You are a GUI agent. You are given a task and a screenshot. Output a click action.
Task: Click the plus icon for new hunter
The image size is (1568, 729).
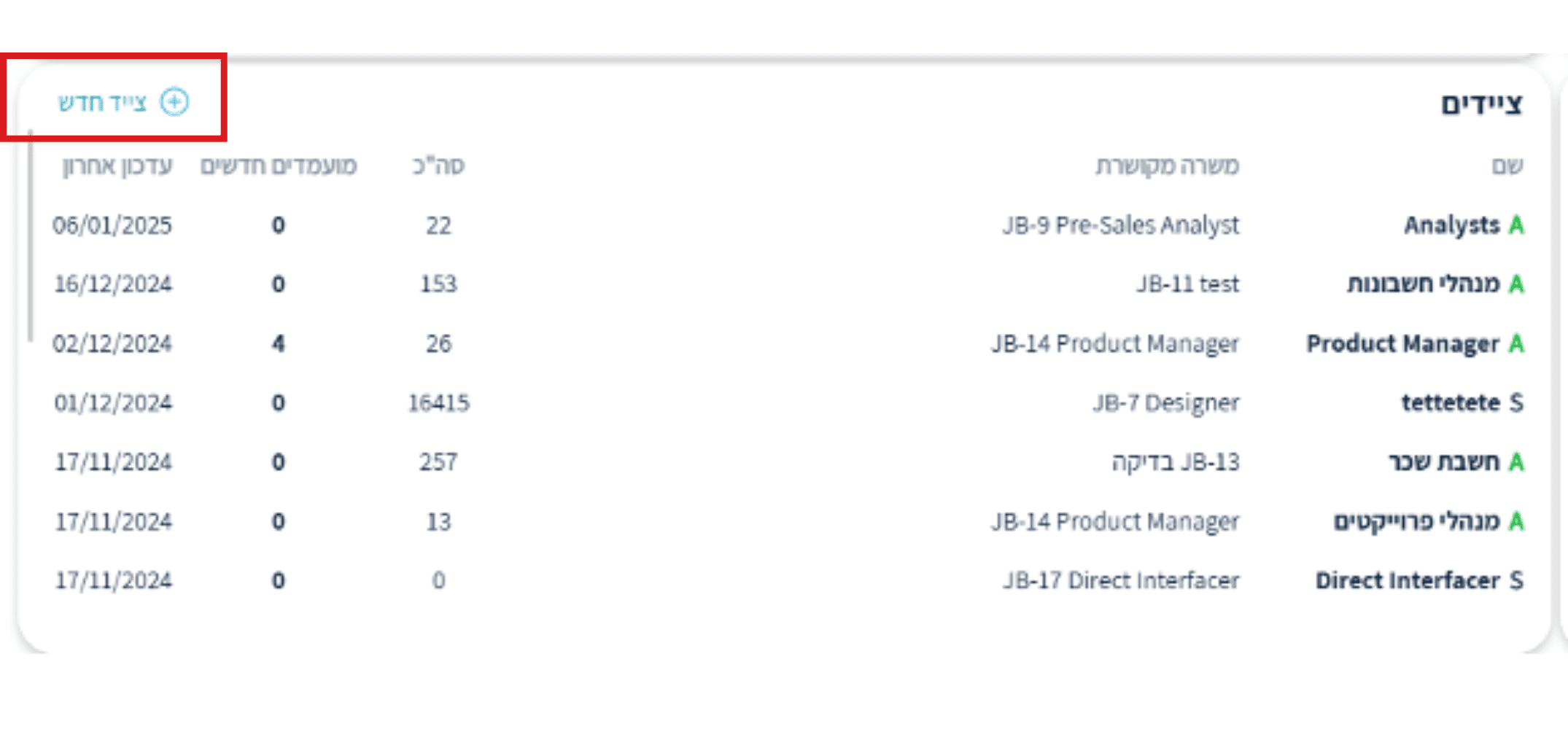click(174, 102)
